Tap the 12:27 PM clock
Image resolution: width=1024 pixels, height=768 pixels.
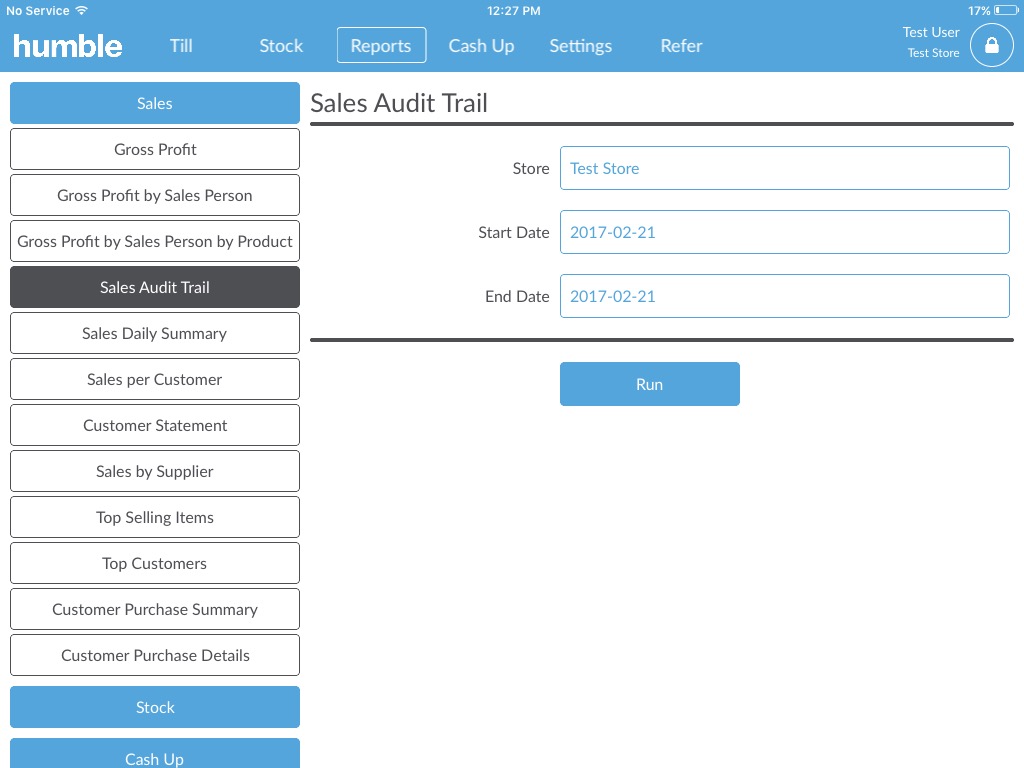point(514,10)
